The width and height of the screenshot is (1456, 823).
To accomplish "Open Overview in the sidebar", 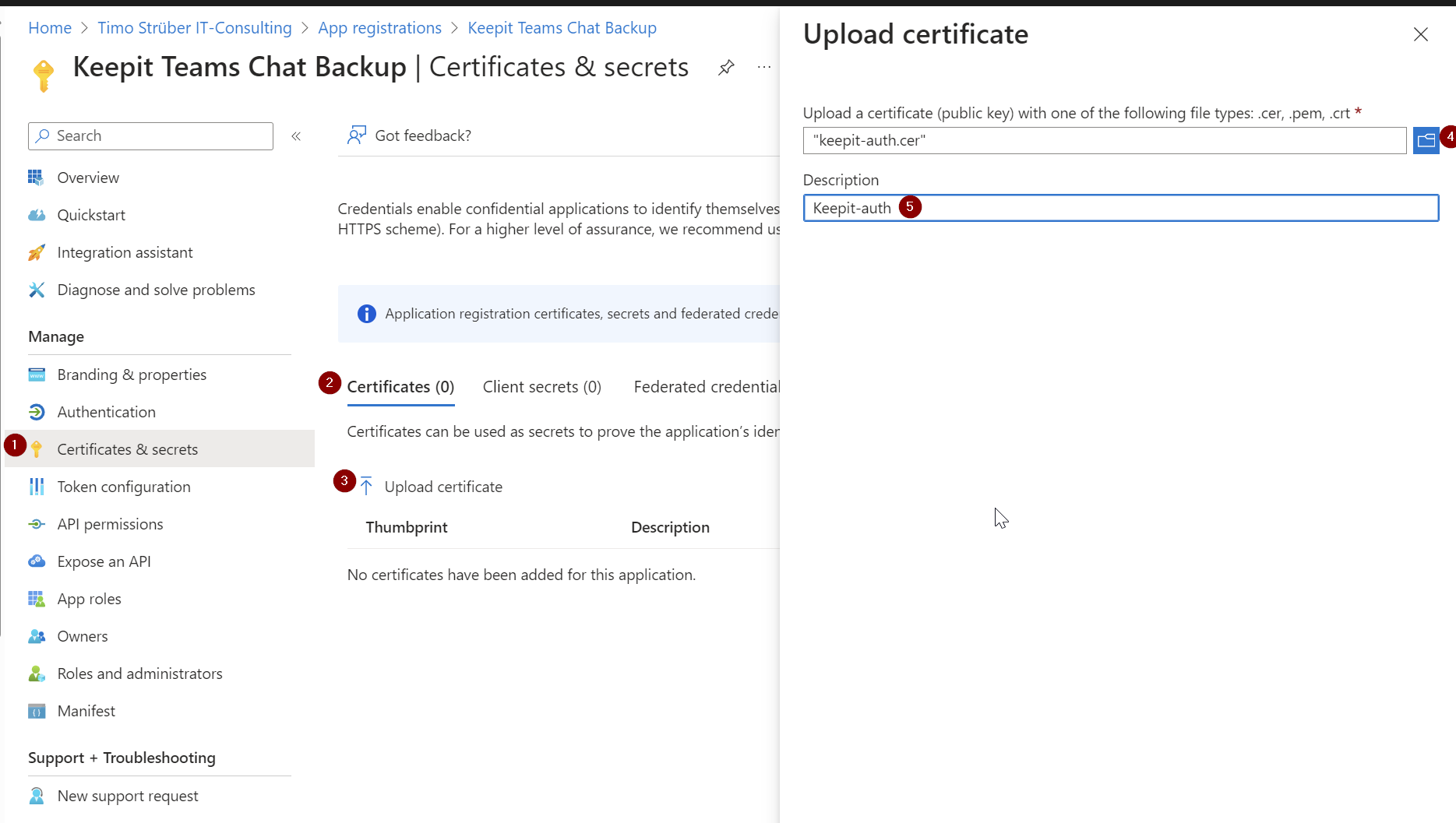I will tap(88, 178).
